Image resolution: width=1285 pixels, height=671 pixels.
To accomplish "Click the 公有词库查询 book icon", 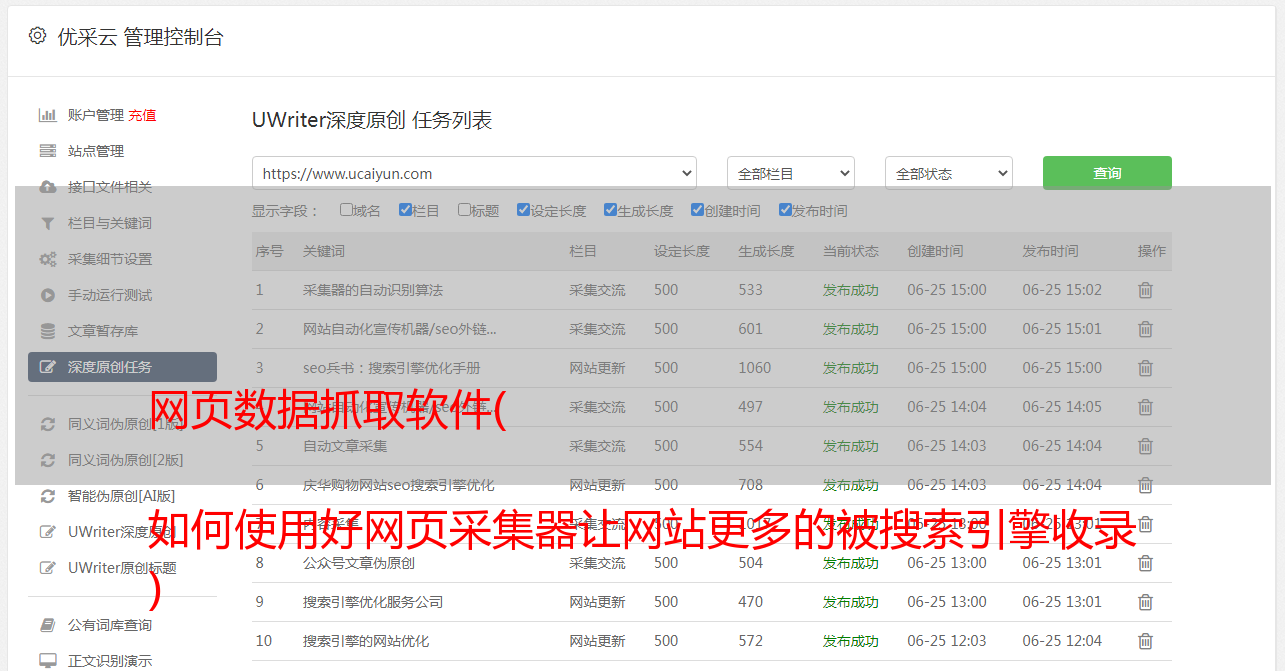I will point(47,625).
